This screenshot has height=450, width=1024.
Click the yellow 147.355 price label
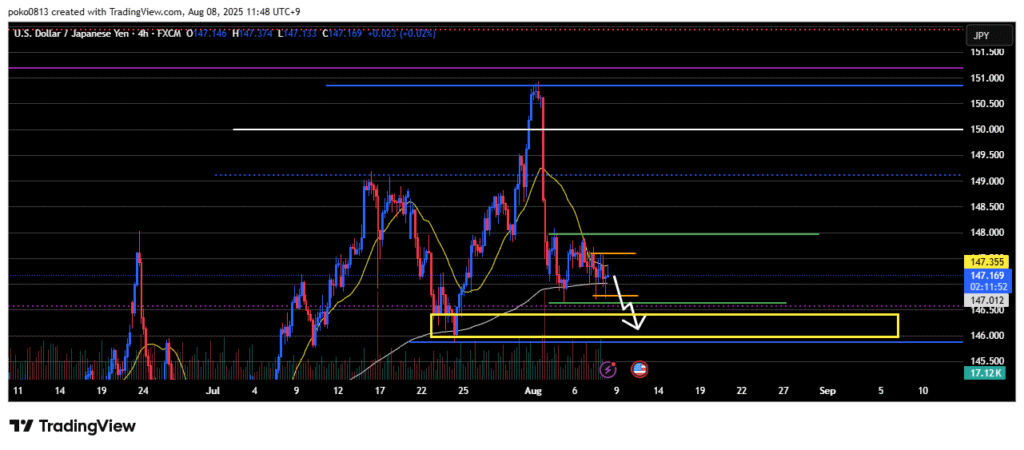986,260
